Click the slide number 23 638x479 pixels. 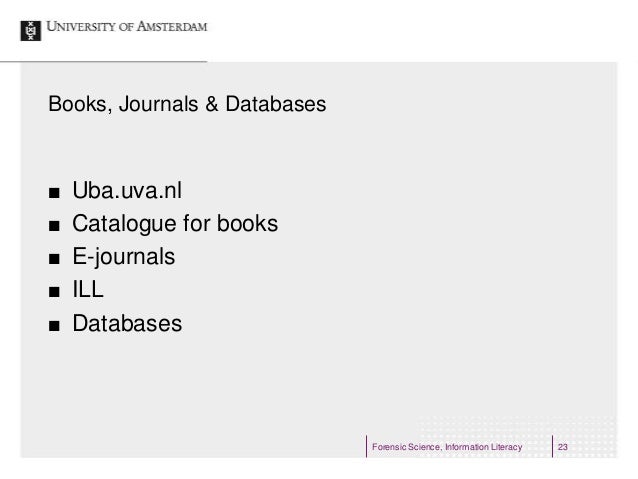(563, 446)
